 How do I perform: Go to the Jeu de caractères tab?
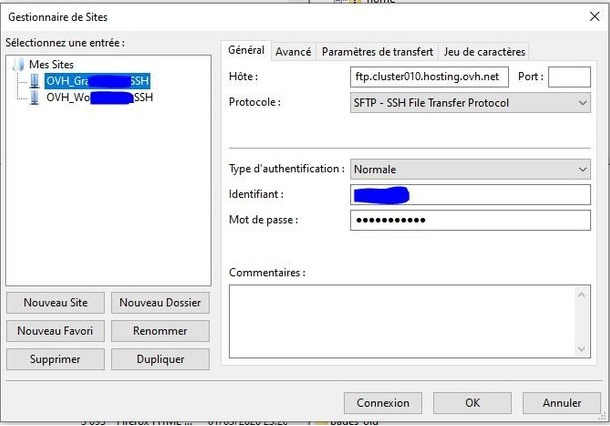(484, 51)
